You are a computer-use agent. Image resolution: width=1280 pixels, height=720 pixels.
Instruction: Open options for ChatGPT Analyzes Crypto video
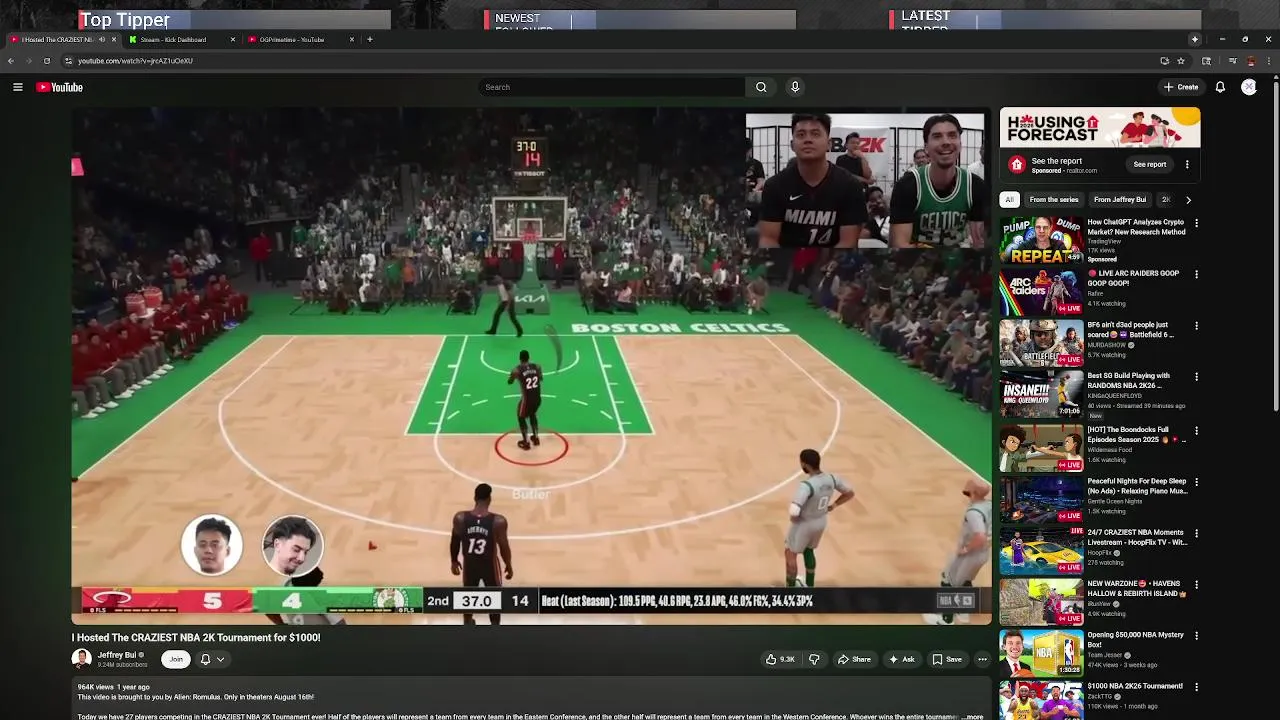[x=1196, y=223]
